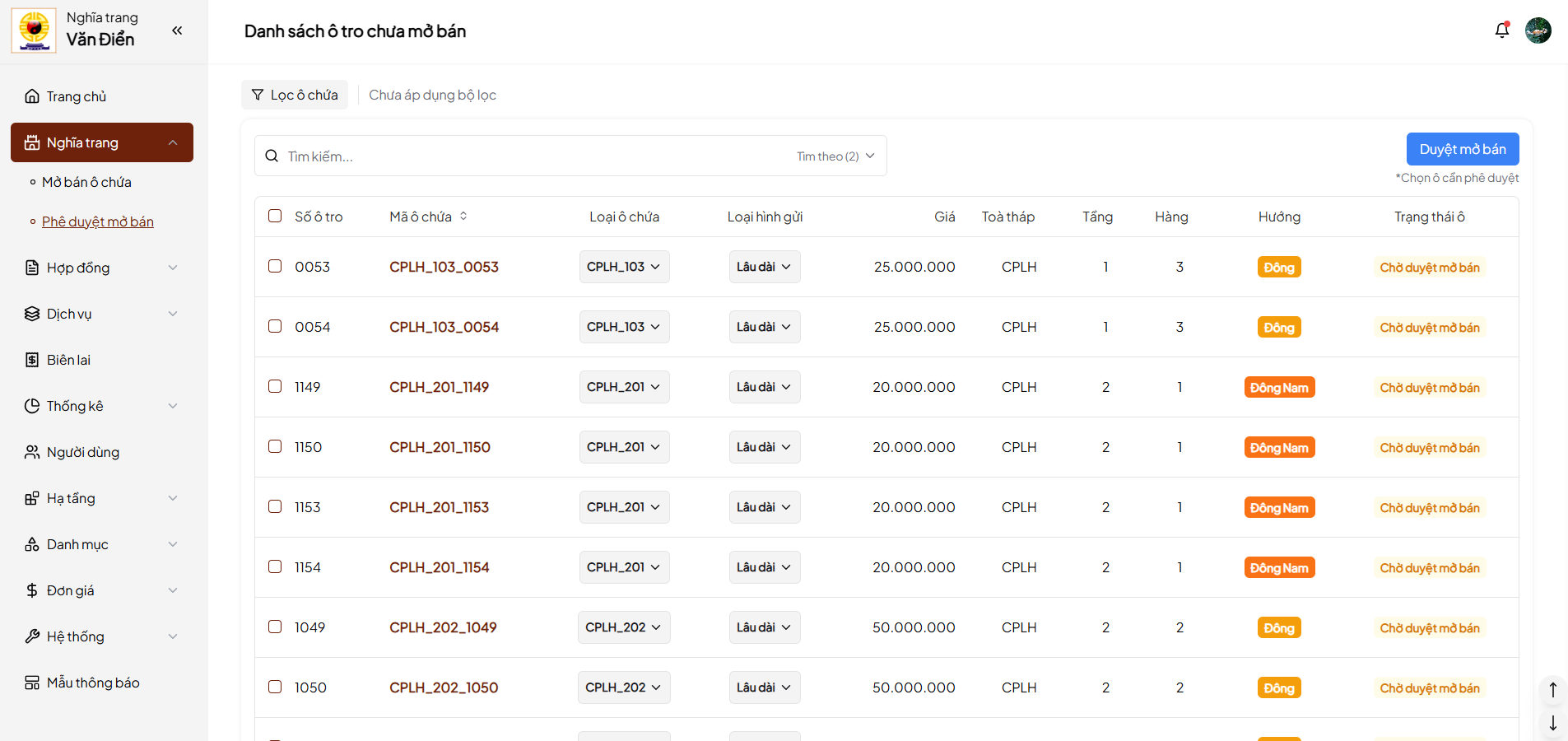Open the CPLH_202_1049 code link

coord(443,627)
